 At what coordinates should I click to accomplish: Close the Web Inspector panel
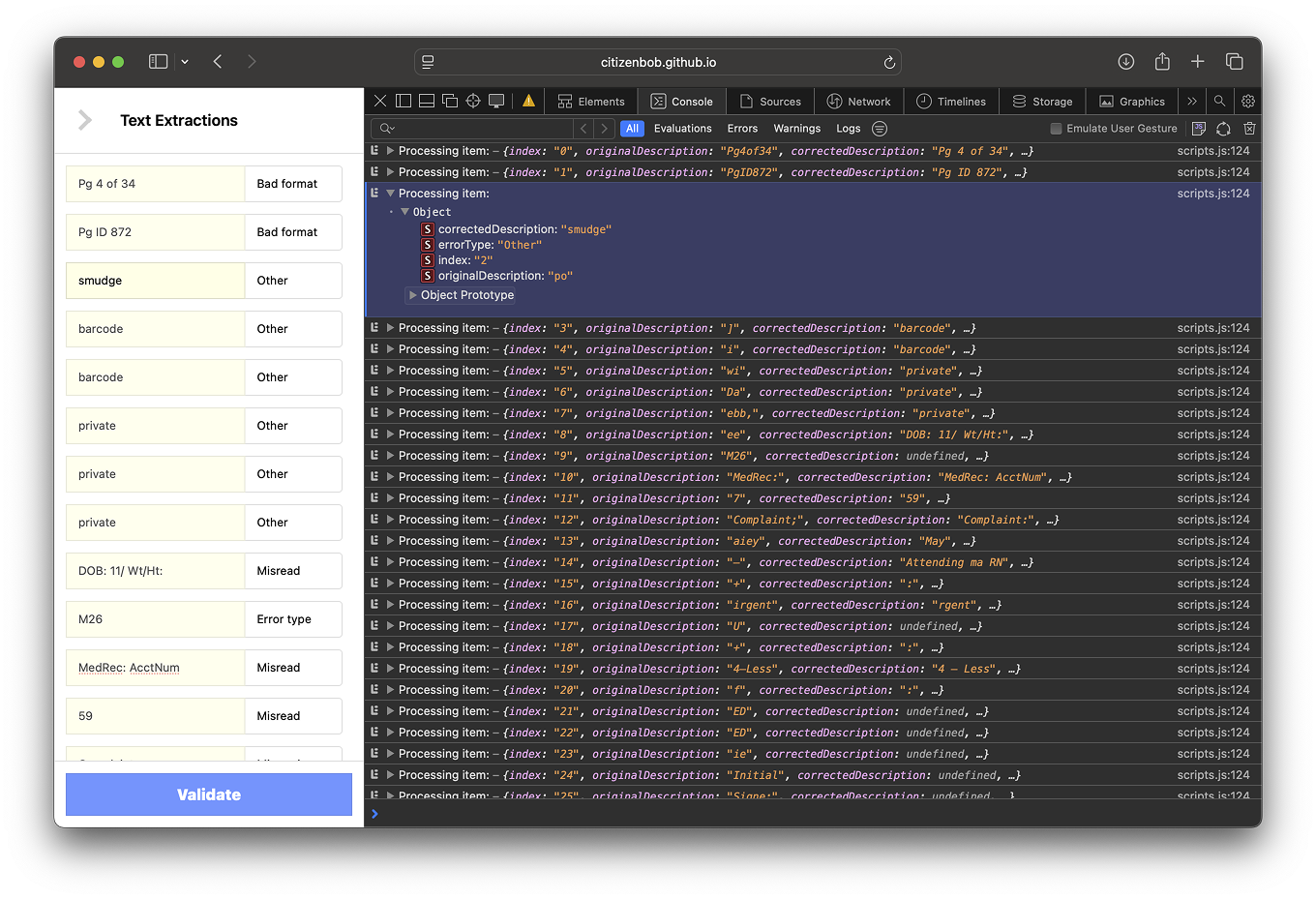tap(380, 101)
